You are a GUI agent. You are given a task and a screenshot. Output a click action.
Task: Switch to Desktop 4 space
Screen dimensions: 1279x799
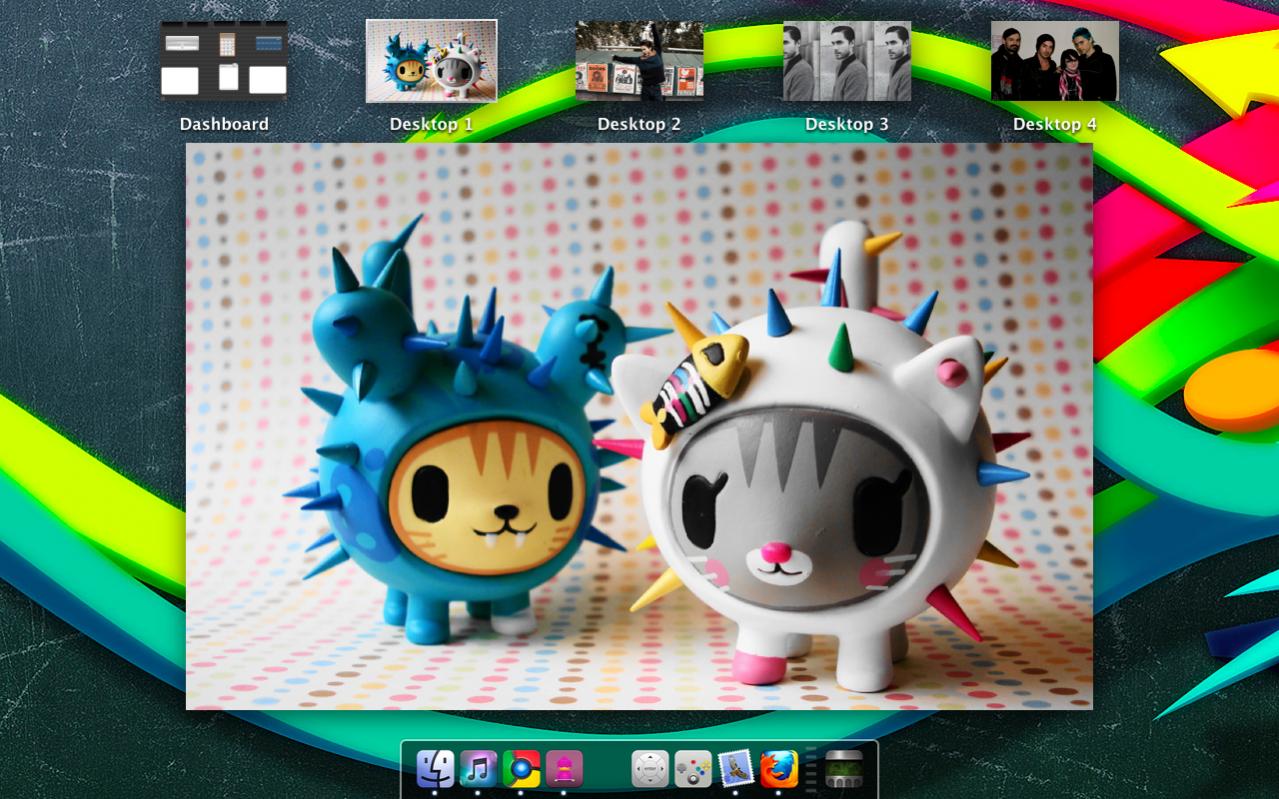[1055, 60]
